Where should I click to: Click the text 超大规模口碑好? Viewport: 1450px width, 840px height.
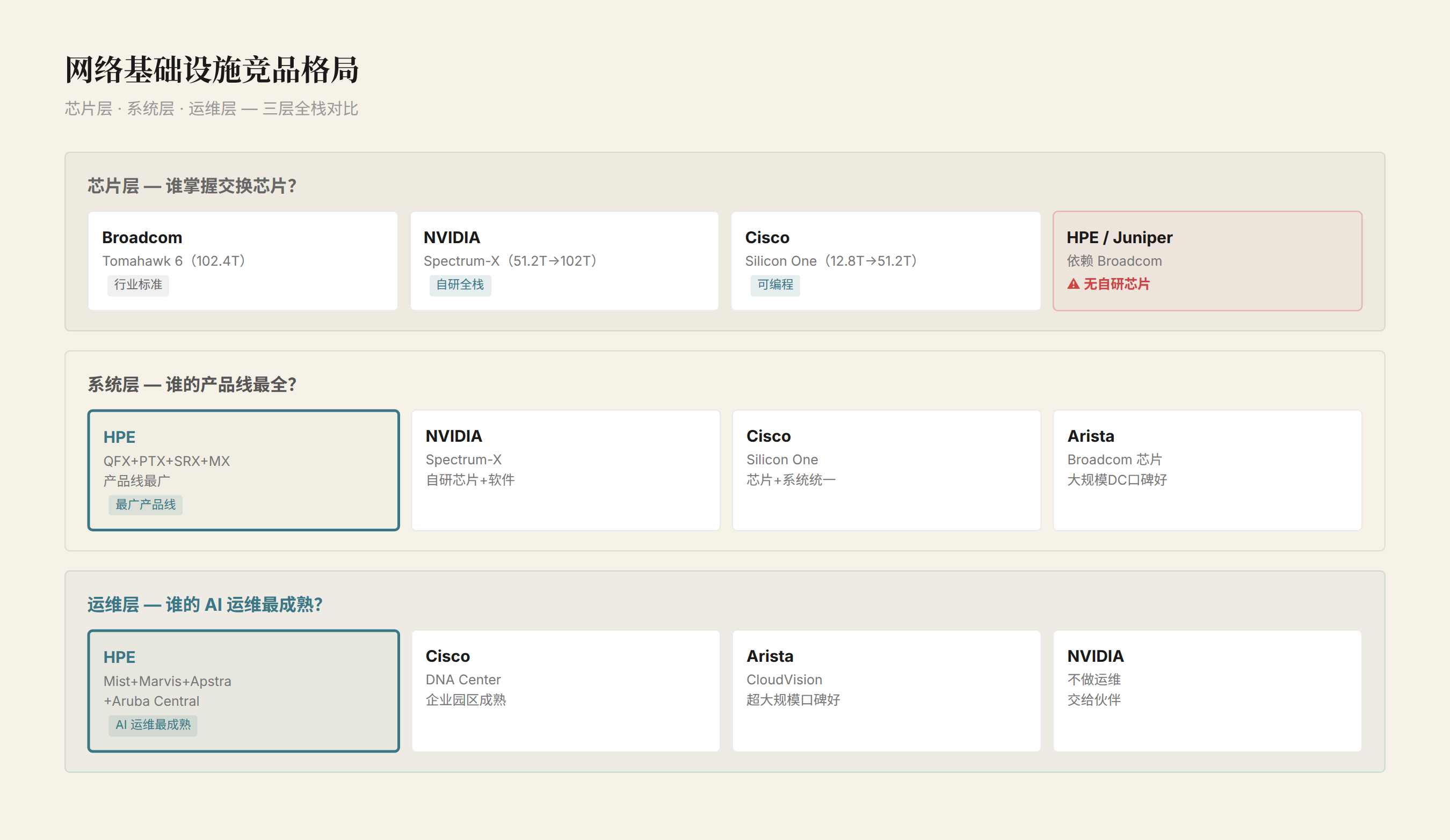pyautogui.click(x=793, y=700)
